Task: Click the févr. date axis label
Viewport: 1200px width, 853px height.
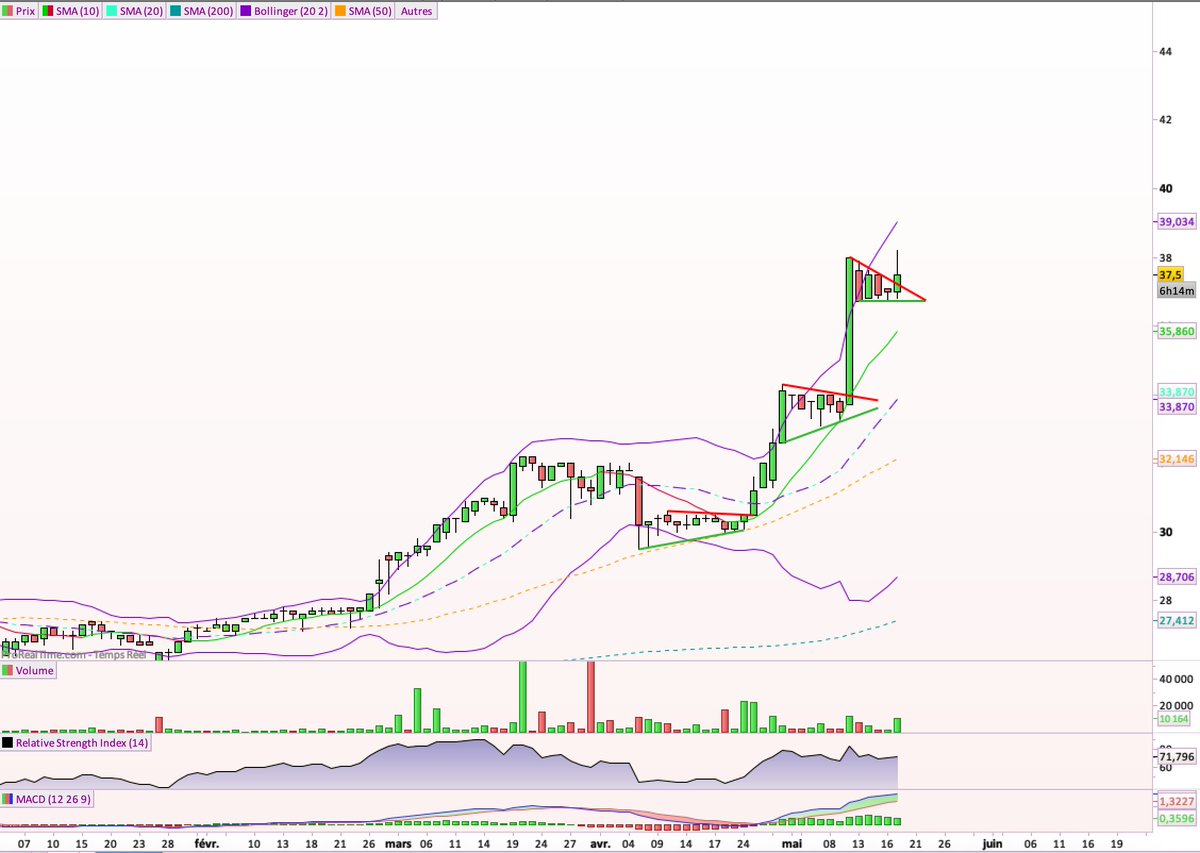Action: 208,844
